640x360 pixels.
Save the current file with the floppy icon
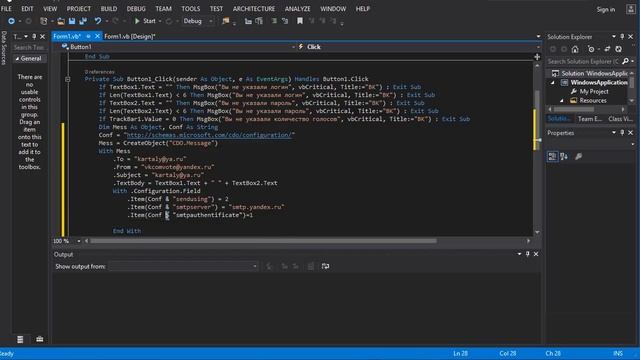point(72,21)
